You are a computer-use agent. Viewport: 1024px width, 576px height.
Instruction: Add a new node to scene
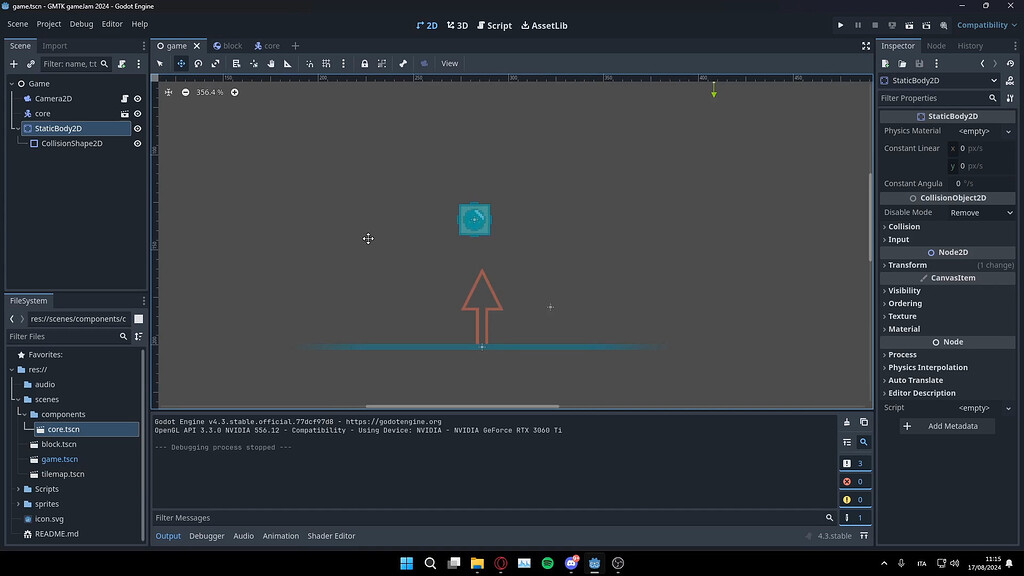coord(14,64)
